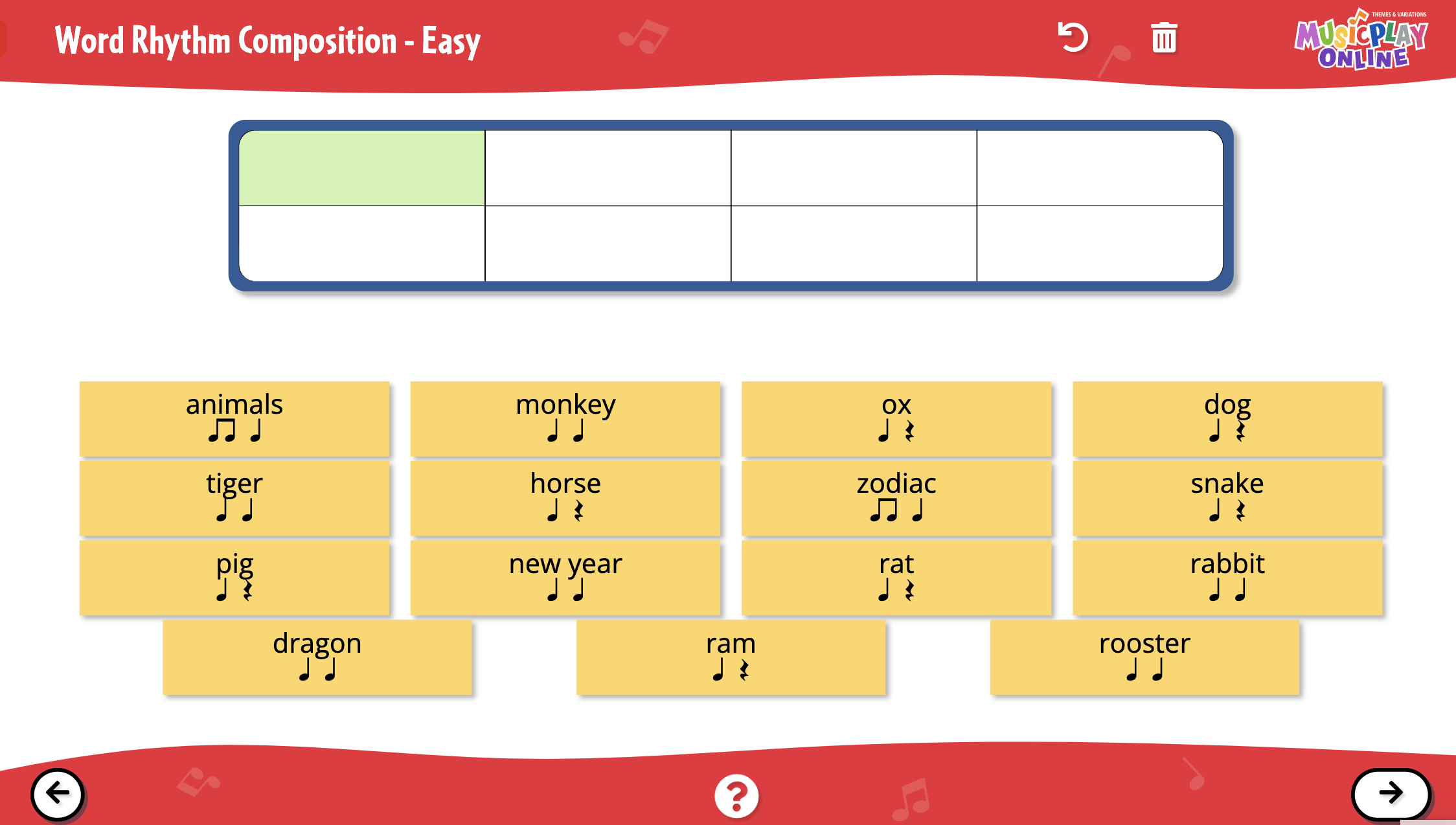The width and height of the screenshot is (1456, 825).
Task: Click the 'snake' word card
Action: coord(1227,498)
